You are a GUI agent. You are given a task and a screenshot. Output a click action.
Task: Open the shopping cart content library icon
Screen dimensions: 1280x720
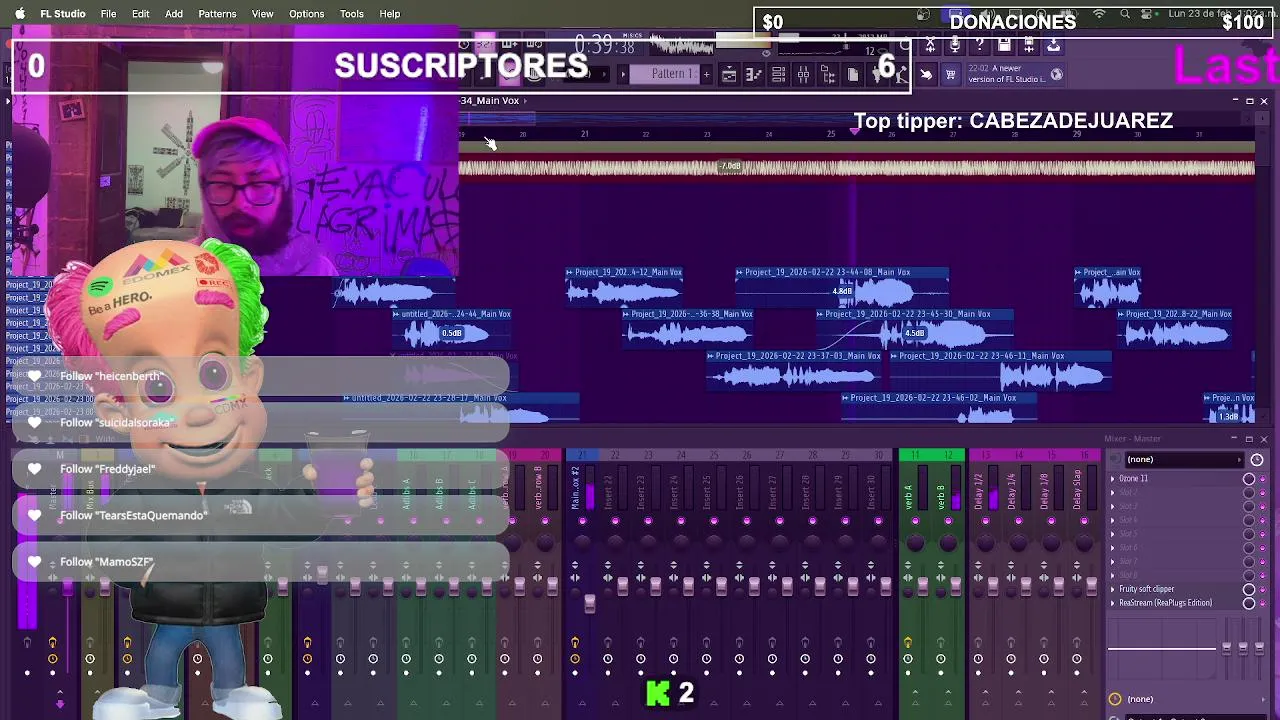click(x=950, y=74)
